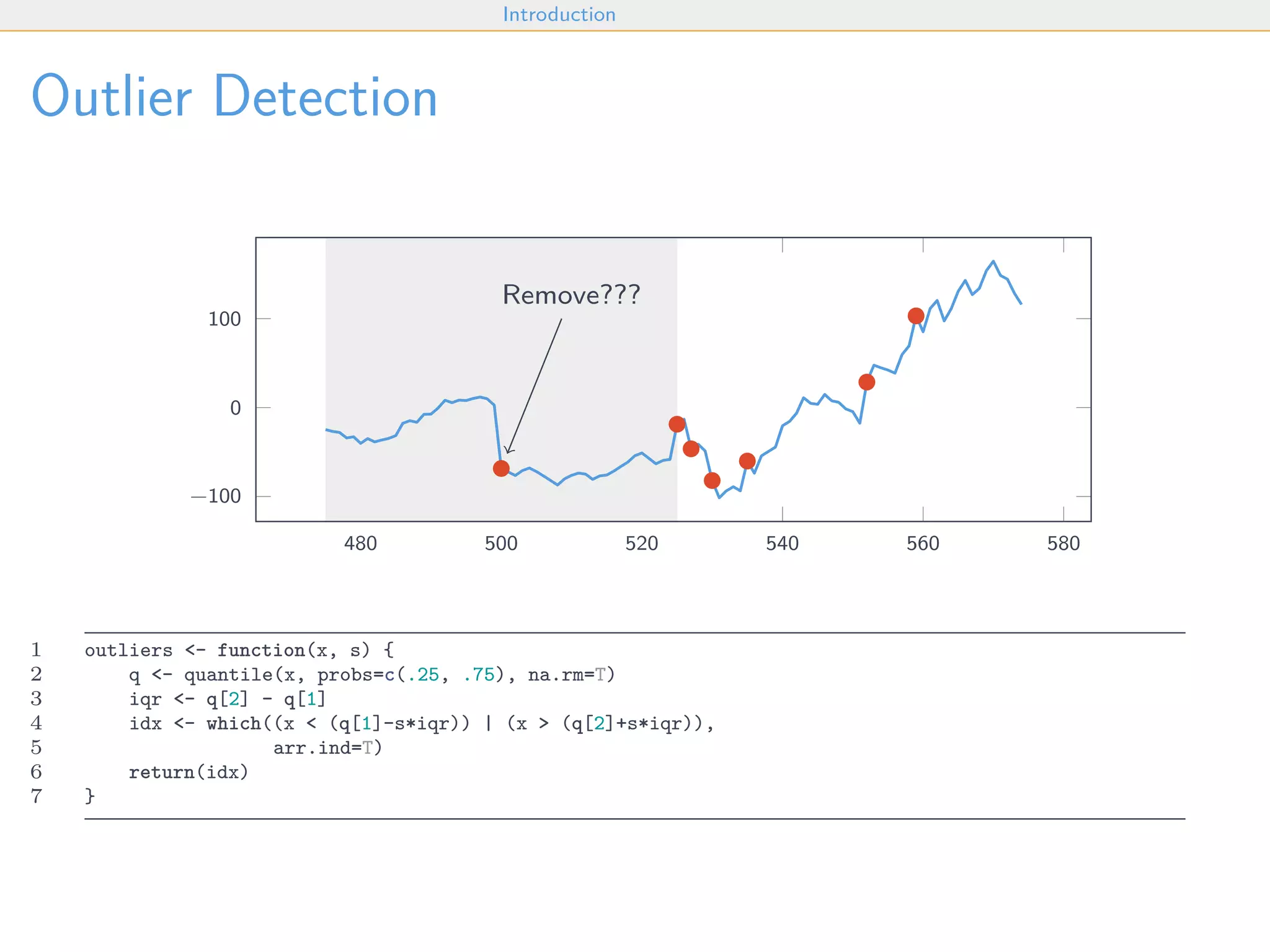
Task: Click the y-axis label 0
Action: 235,408
